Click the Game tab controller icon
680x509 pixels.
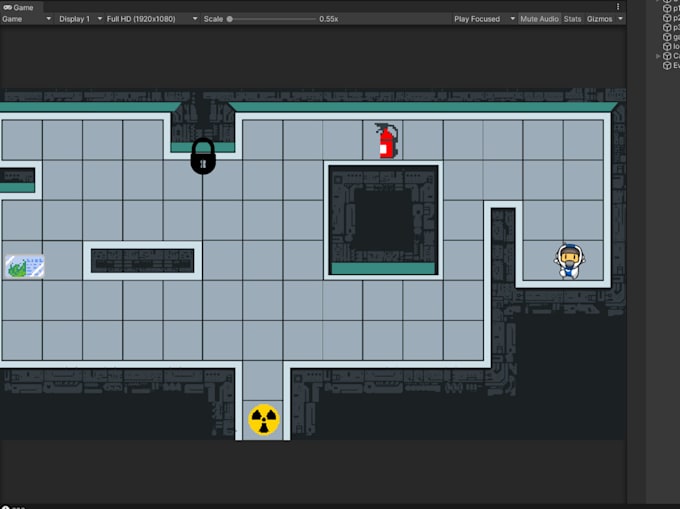pyautogui.click(x=7, y=7)
